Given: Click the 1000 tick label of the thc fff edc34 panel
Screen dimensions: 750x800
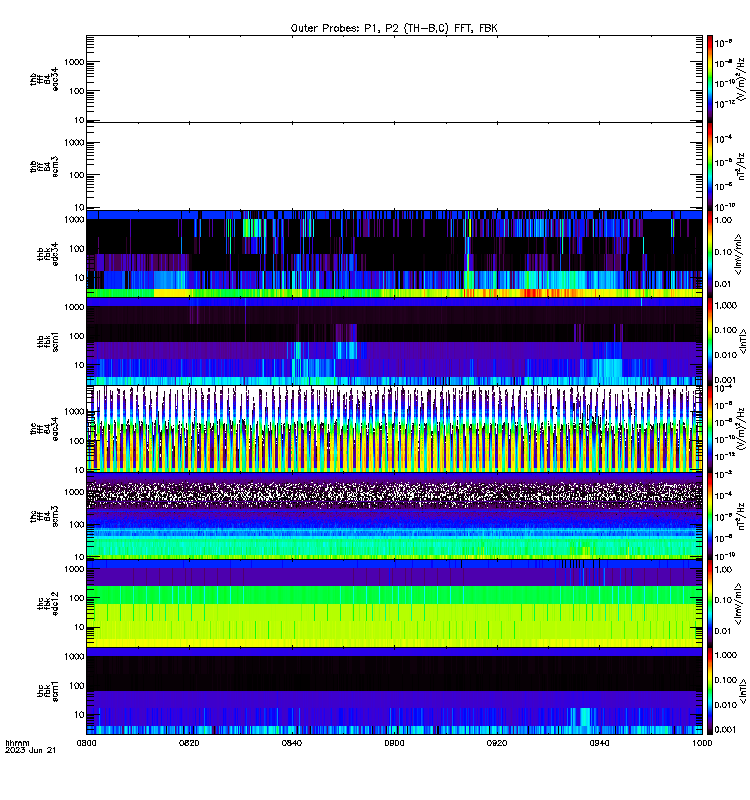Looking at the screenshot, I should click(x=74, y=412).
